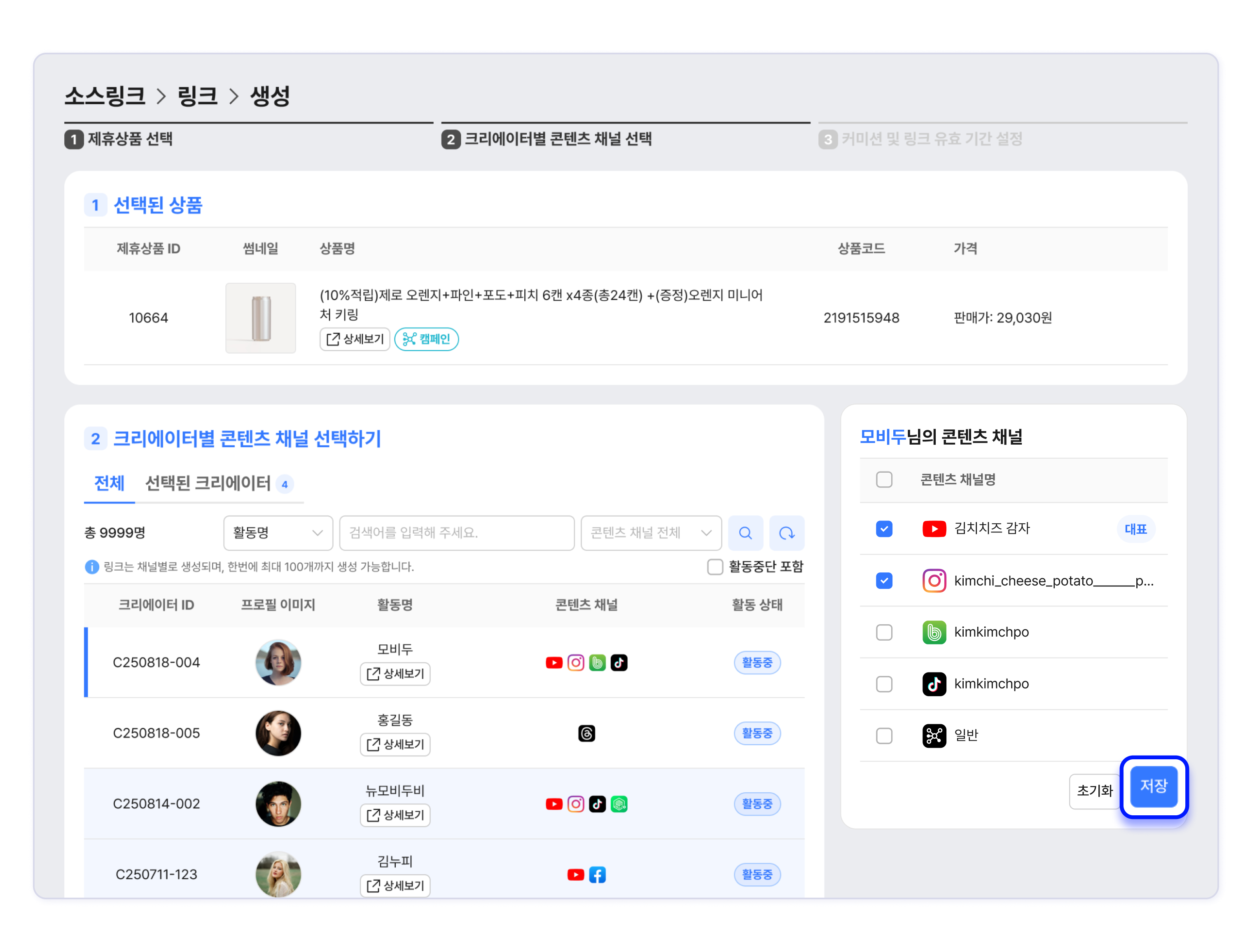Enable 활동중단 포함 checkbox
This screenshot has width=1252, height=952.
715,567
